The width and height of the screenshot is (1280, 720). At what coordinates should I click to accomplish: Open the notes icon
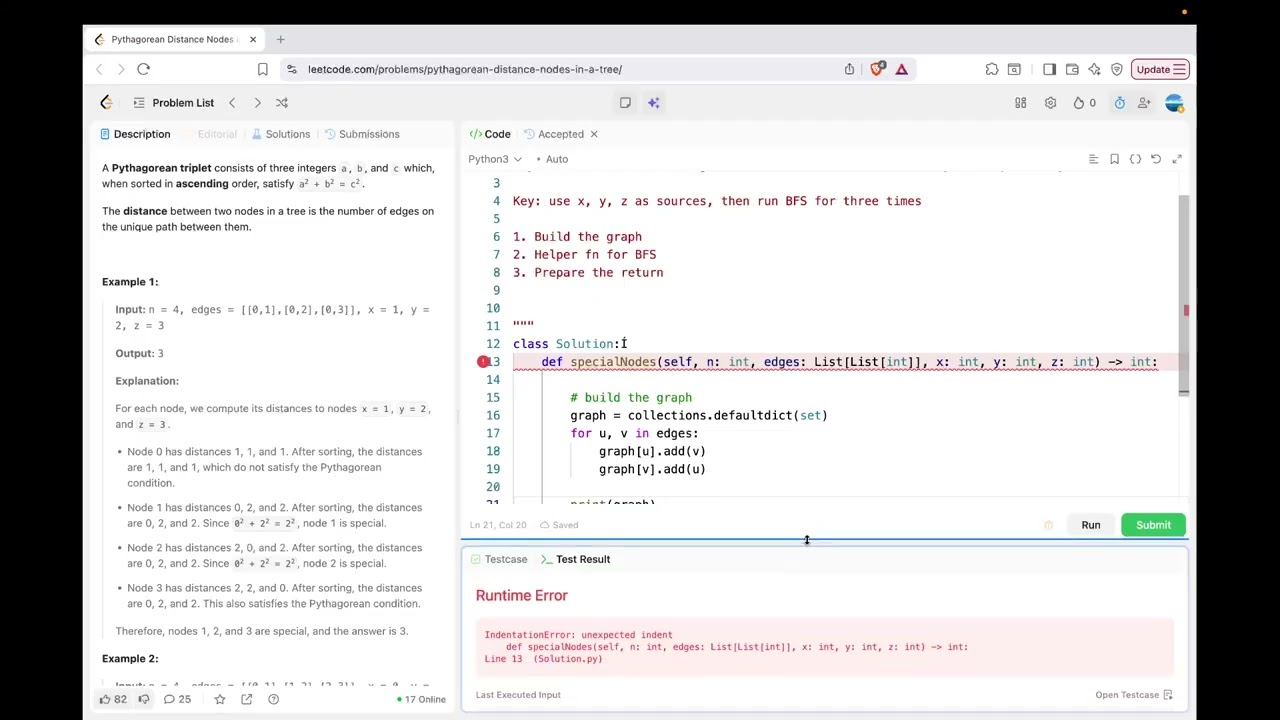click(x=625, y=103)
